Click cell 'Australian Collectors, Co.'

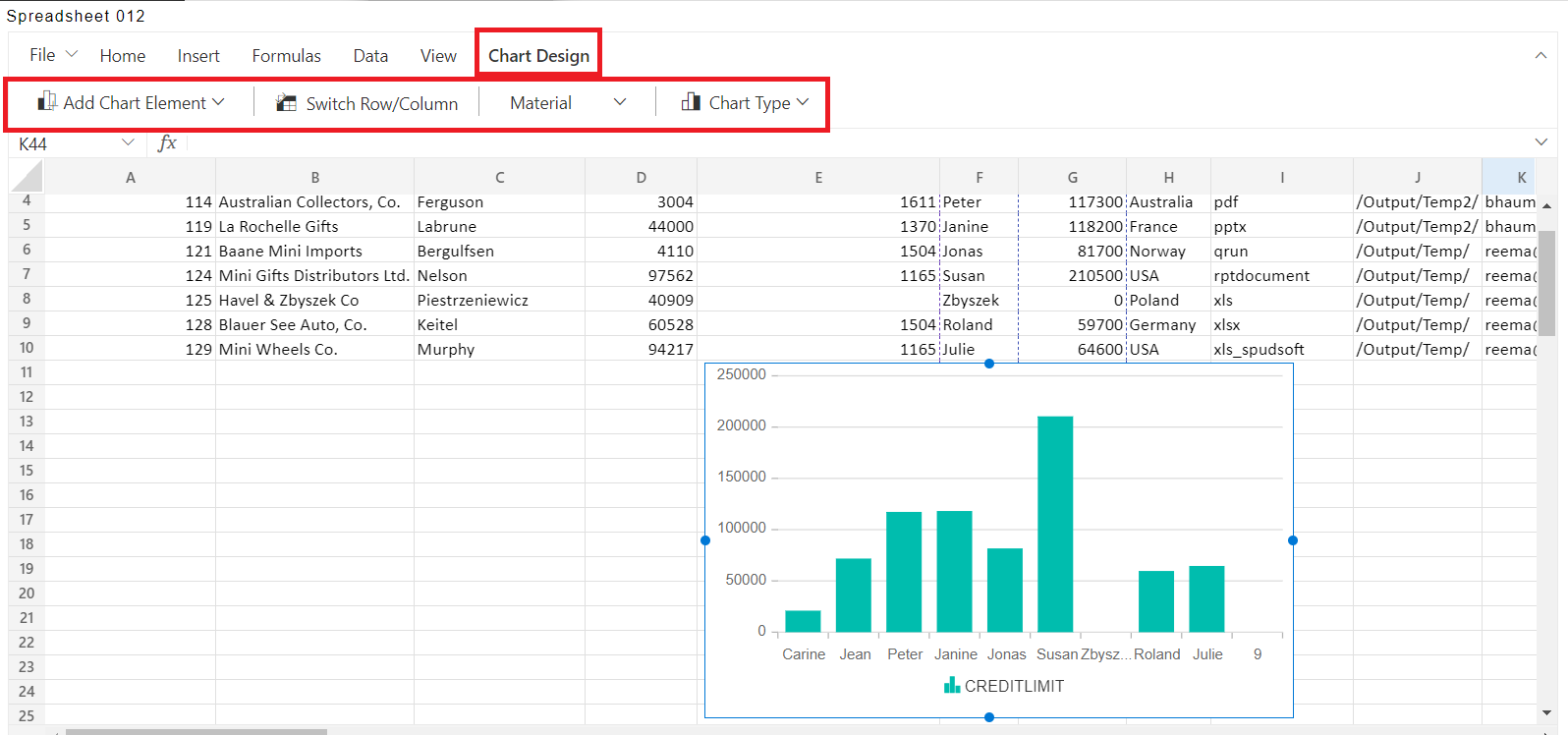coord(314,201)
